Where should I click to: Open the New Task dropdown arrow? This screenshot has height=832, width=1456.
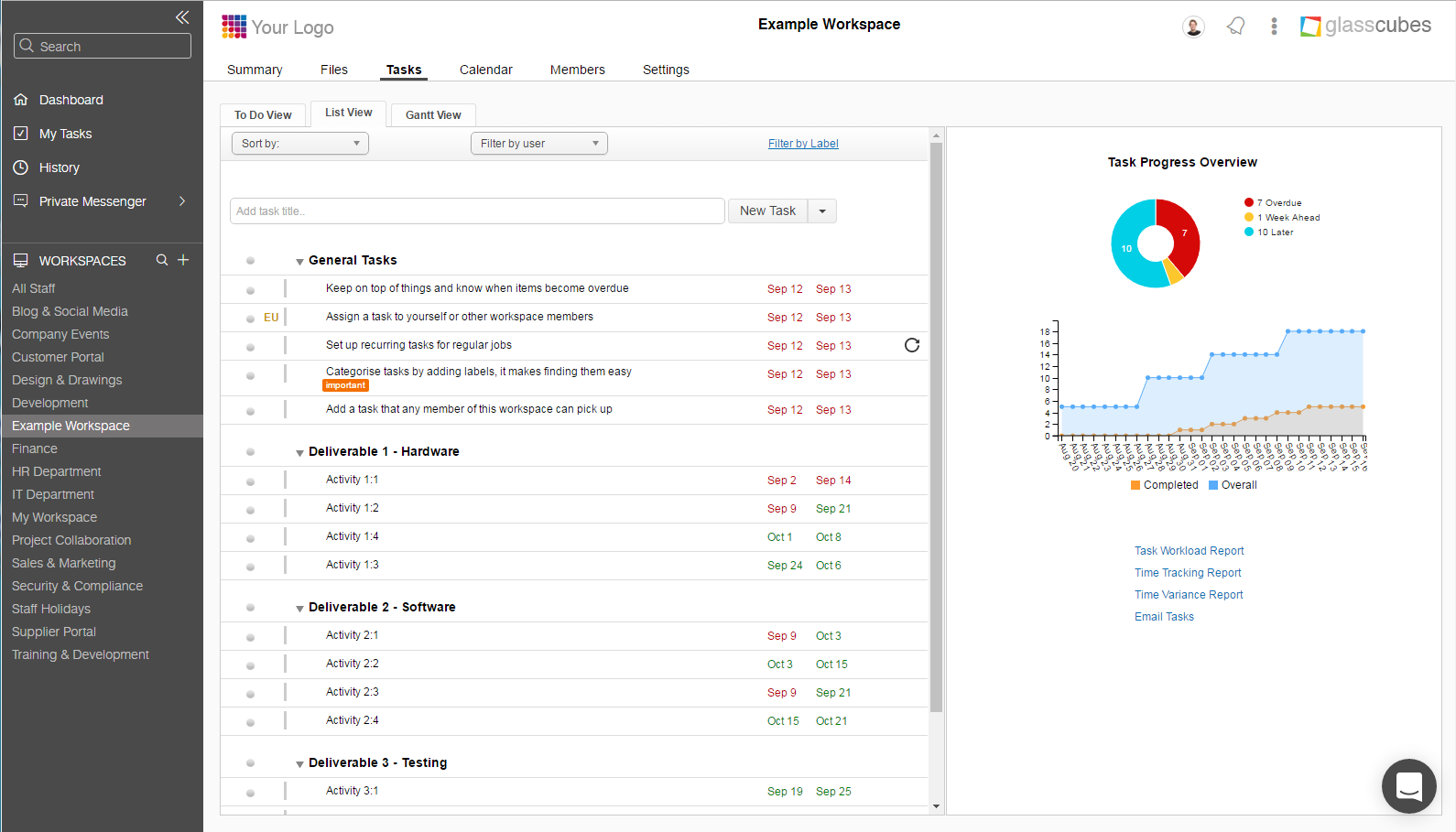(822, 211)
